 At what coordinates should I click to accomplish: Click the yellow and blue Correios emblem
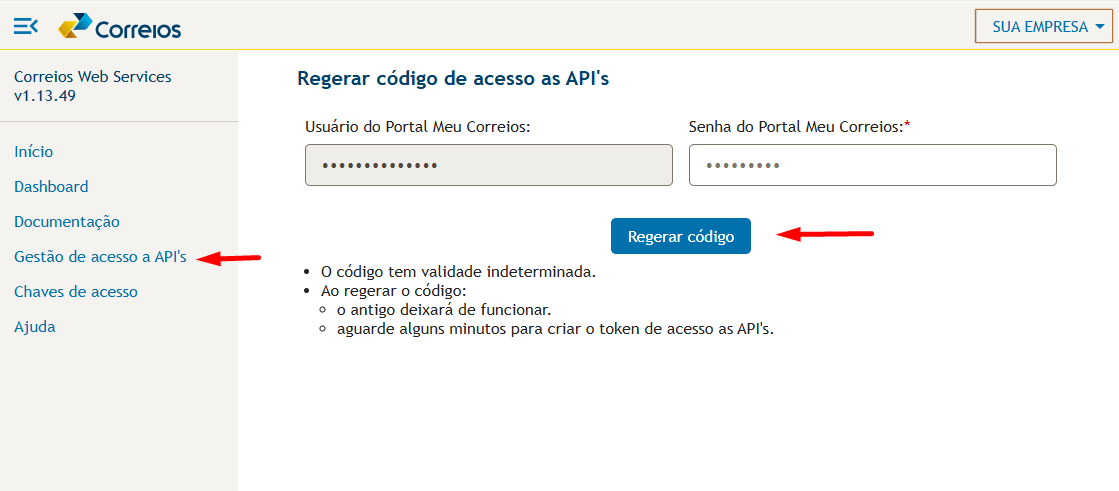pyautogui.click(x=75, y=26)
